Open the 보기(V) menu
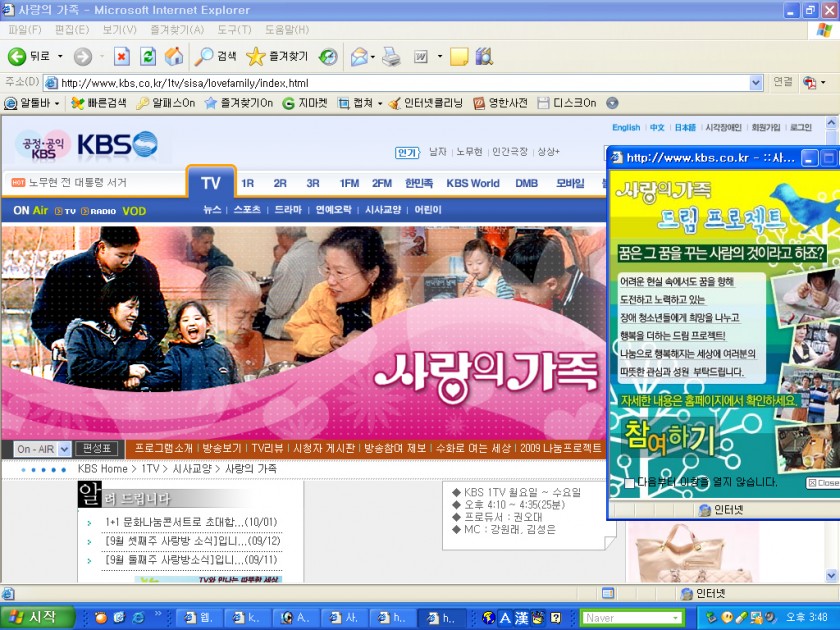 click(x=119, y=30)
